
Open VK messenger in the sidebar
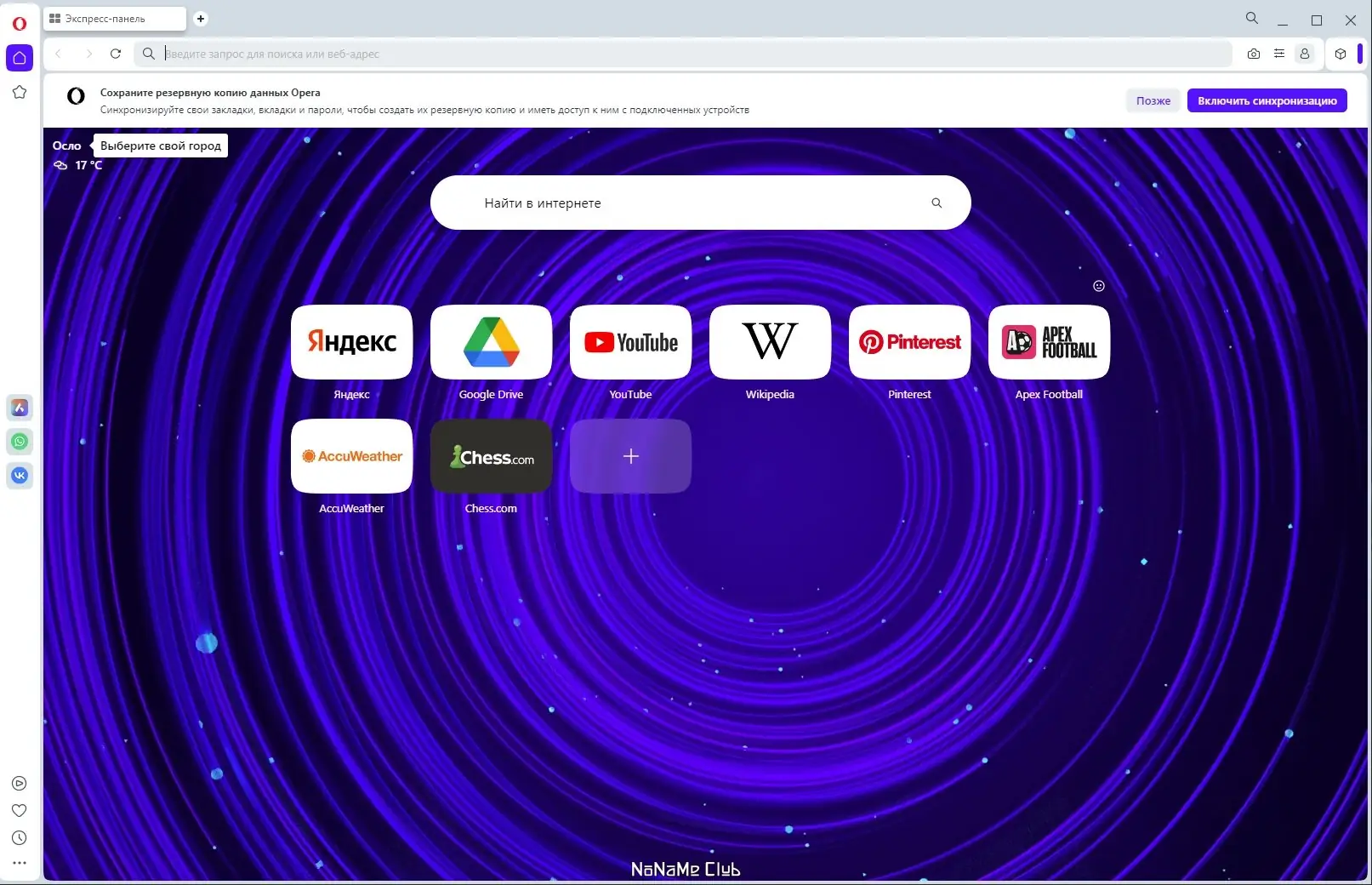click(20, 476)
